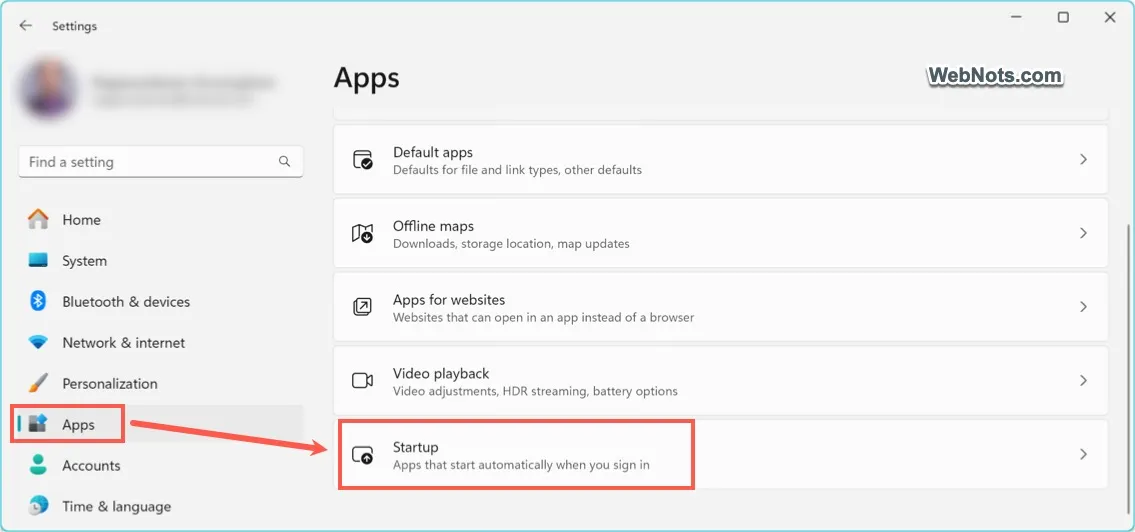
Task: Click the Network wifi icon
Action: 38,342
